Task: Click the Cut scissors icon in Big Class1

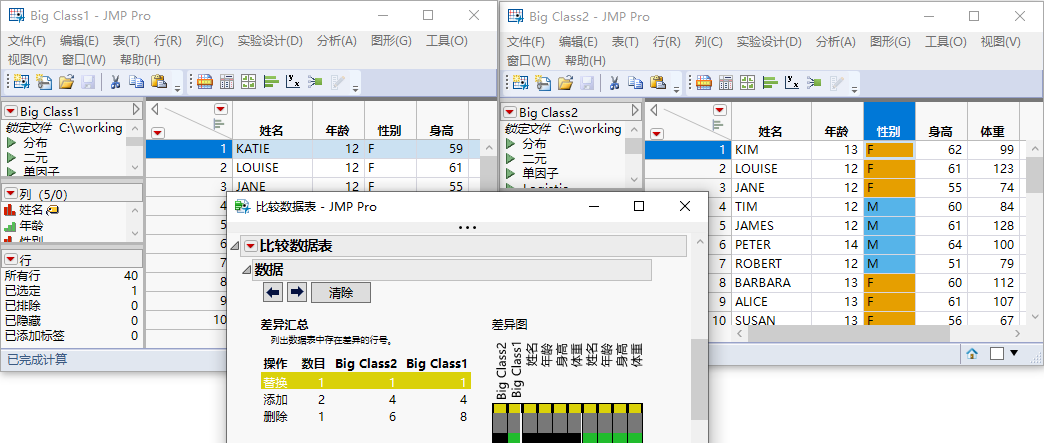Action: coord(116,82)
